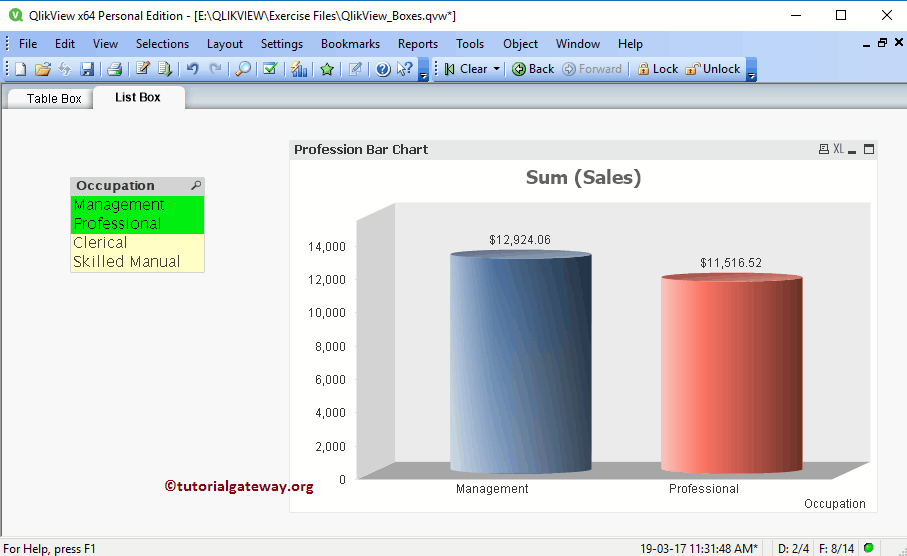Click the Management axis label

point(492,489)
